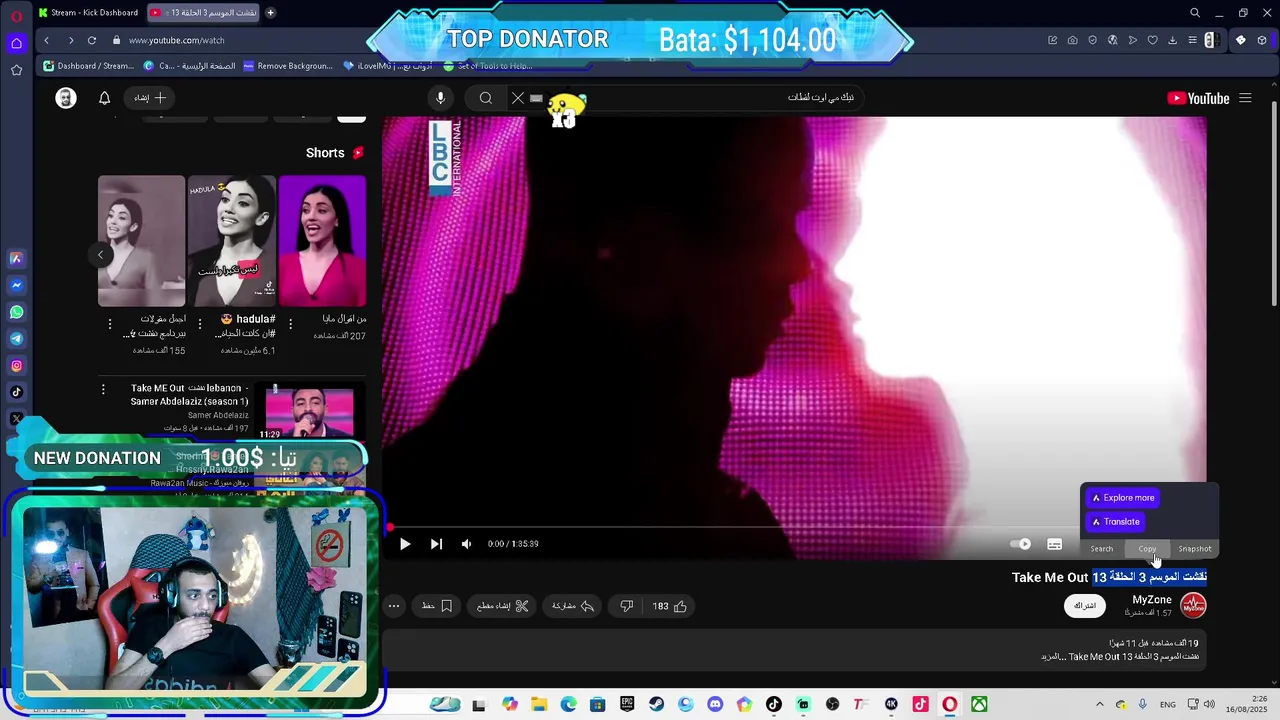Open new browser tab plus

[x=270, y=12]
